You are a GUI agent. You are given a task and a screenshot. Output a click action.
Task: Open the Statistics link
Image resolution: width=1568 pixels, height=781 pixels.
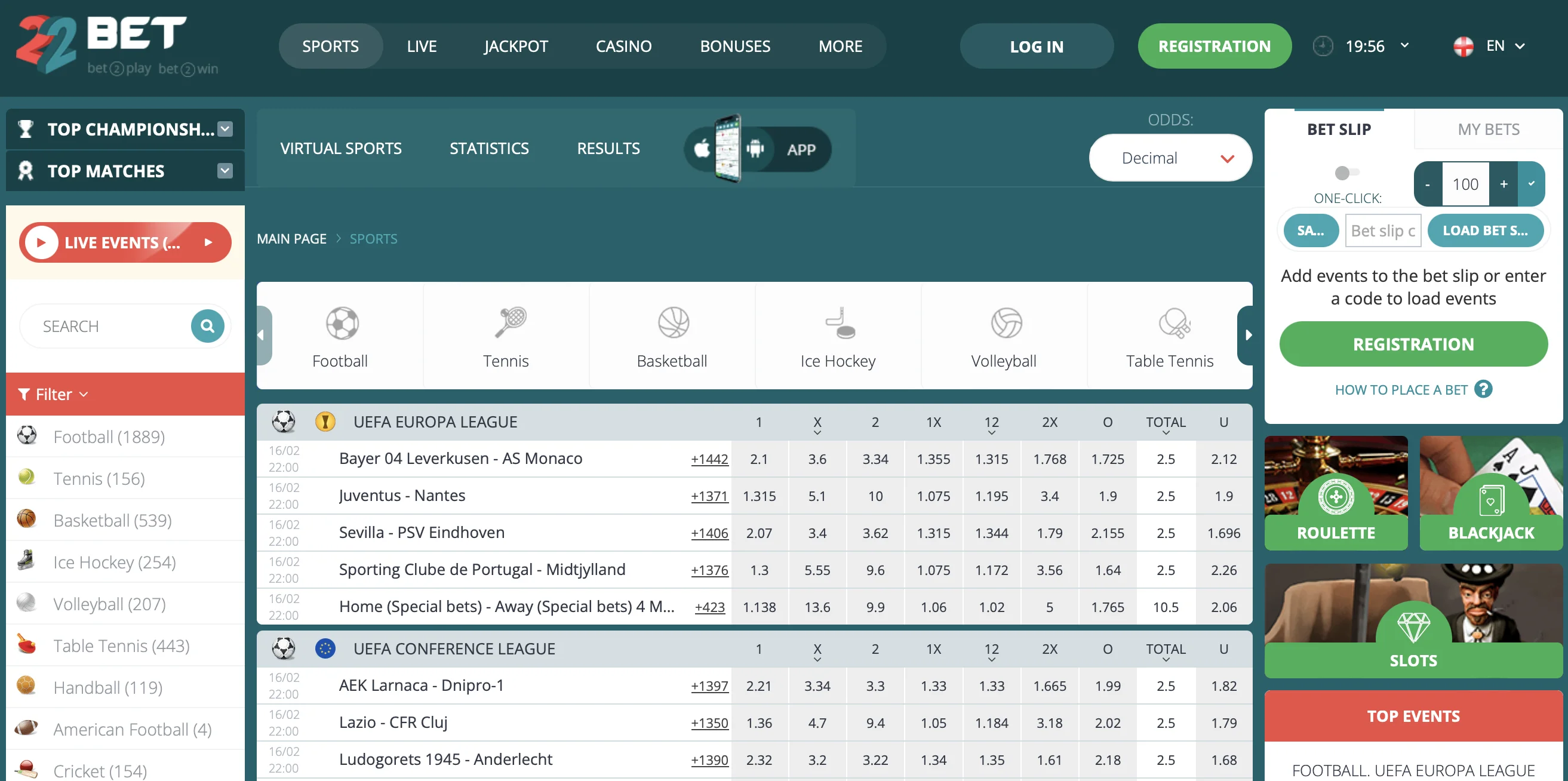click(489, 149)
